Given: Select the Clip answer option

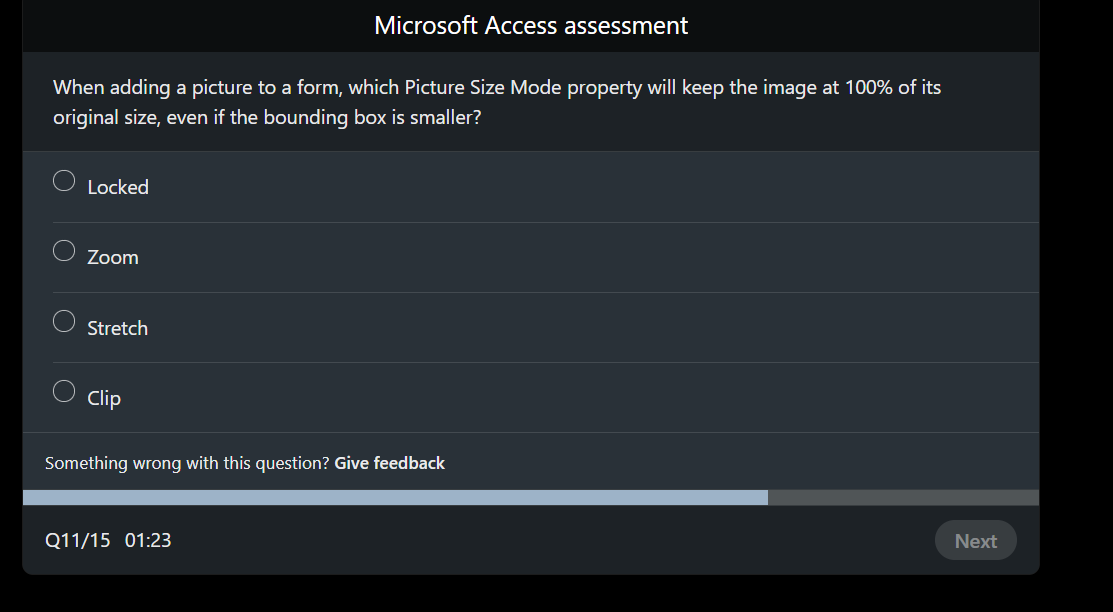Looking at the screenshot, I should 63,391.
